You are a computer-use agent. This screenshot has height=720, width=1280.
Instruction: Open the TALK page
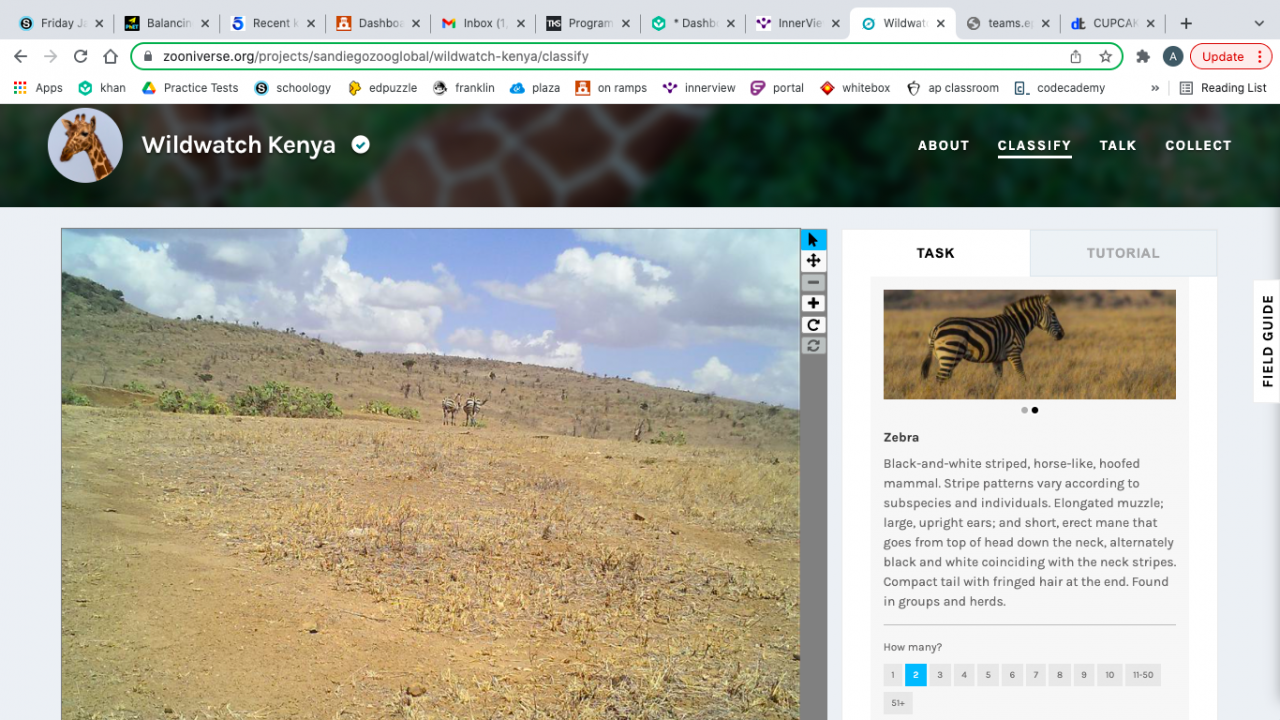[1118, 146]
